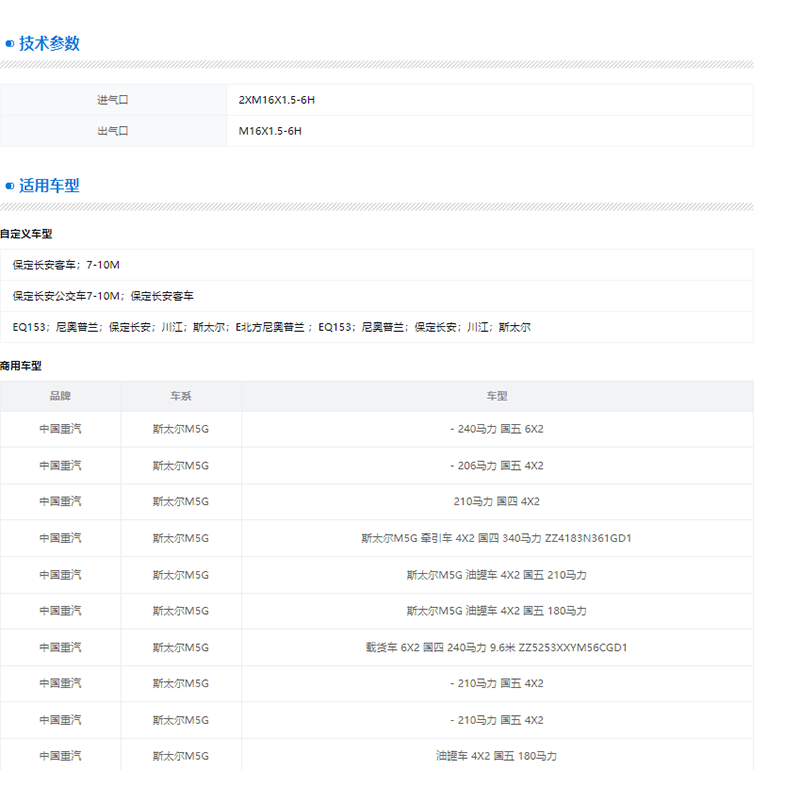The width and height of the screenshot is (800, 800).
Task: Select the 自定义车型 subheading
Action: pyautogui.click(x=26, y=234)
